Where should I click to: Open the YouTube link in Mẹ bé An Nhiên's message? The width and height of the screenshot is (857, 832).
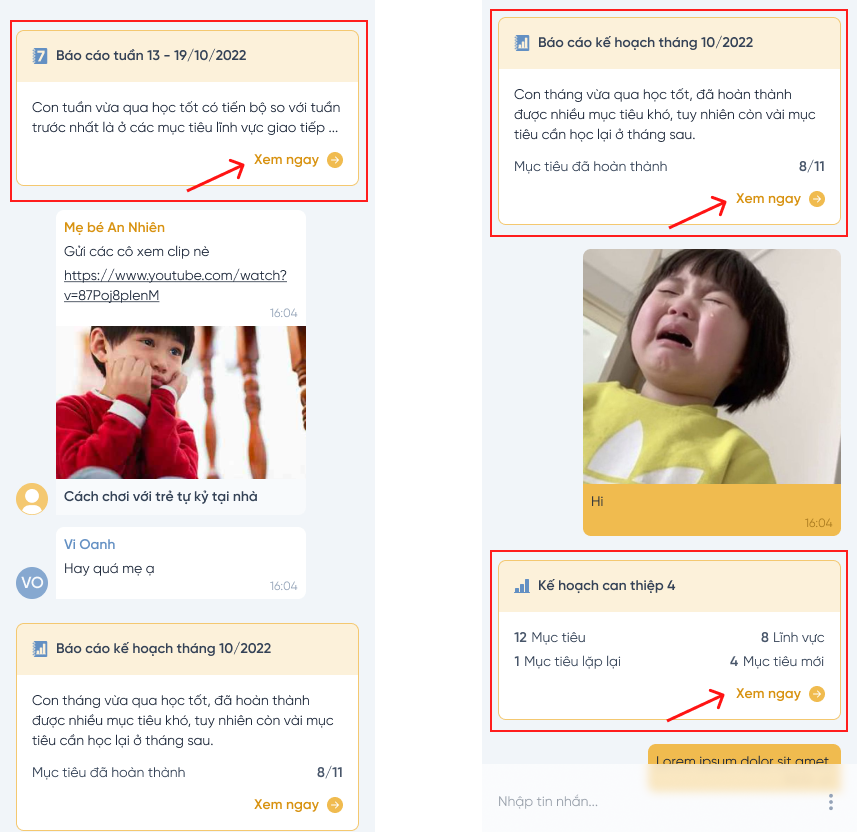click(175, 285)
